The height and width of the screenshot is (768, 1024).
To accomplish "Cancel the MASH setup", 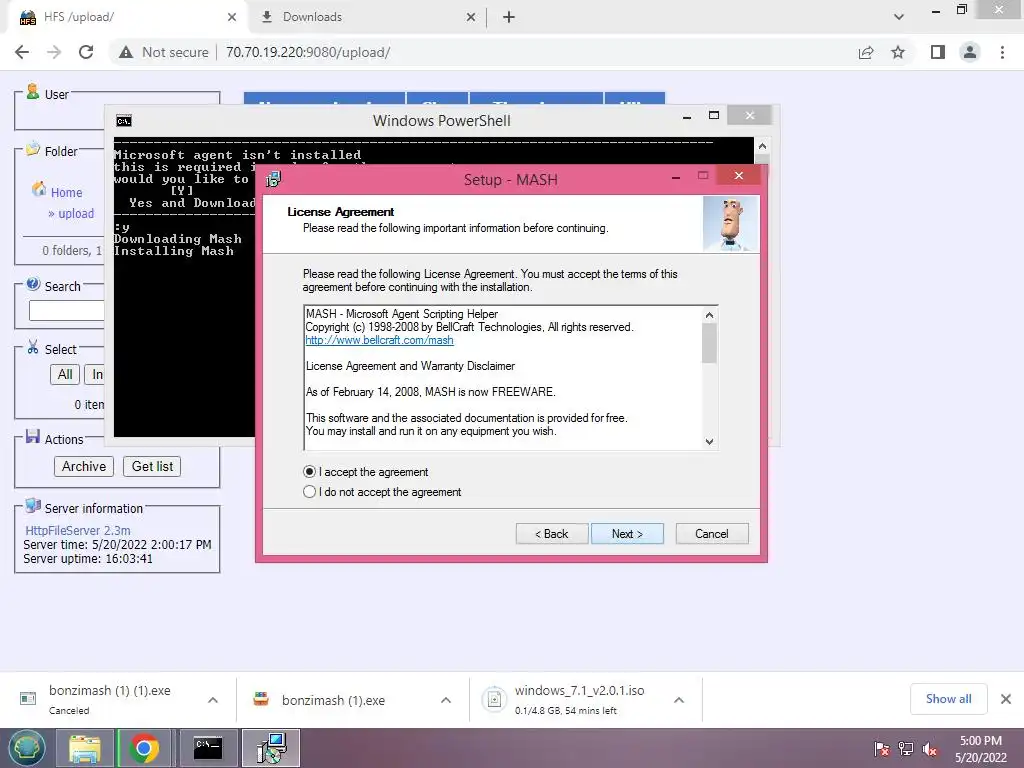I will pyautogui.click(x=712, y=534).
